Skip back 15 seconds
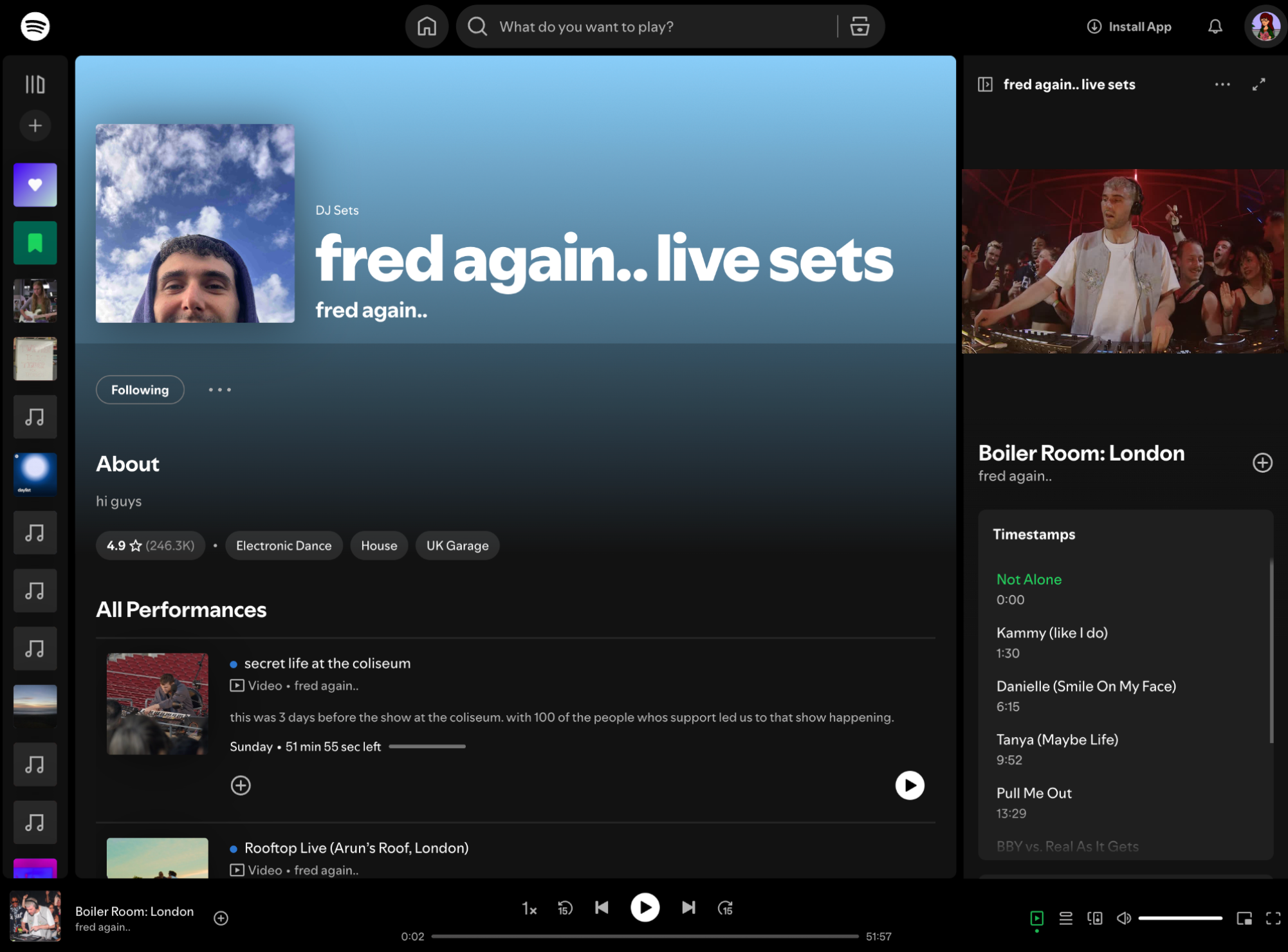 click(565, 908)
